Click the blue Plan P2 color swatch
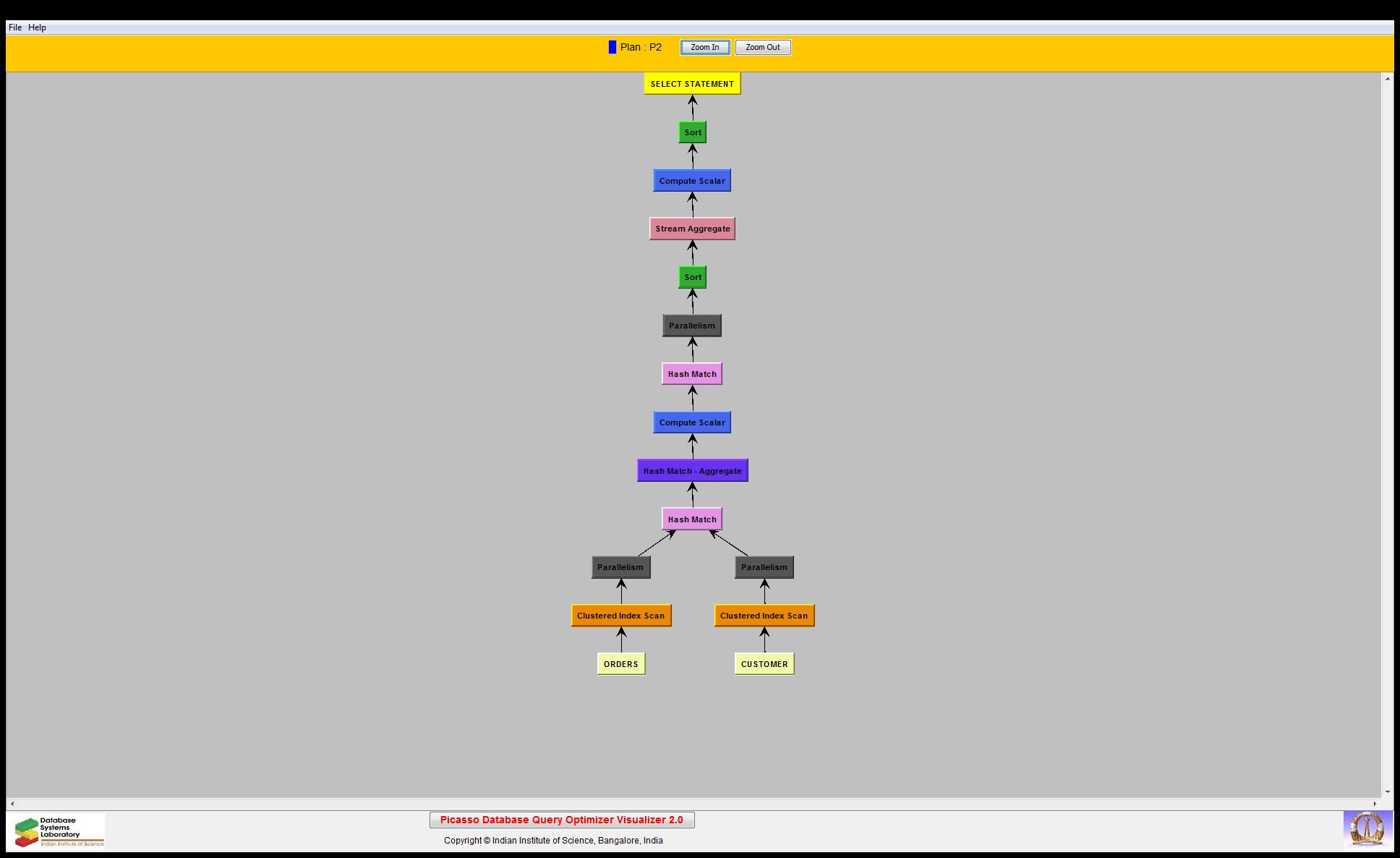This screenshot has height=858, width=1400. coord(612,47)
